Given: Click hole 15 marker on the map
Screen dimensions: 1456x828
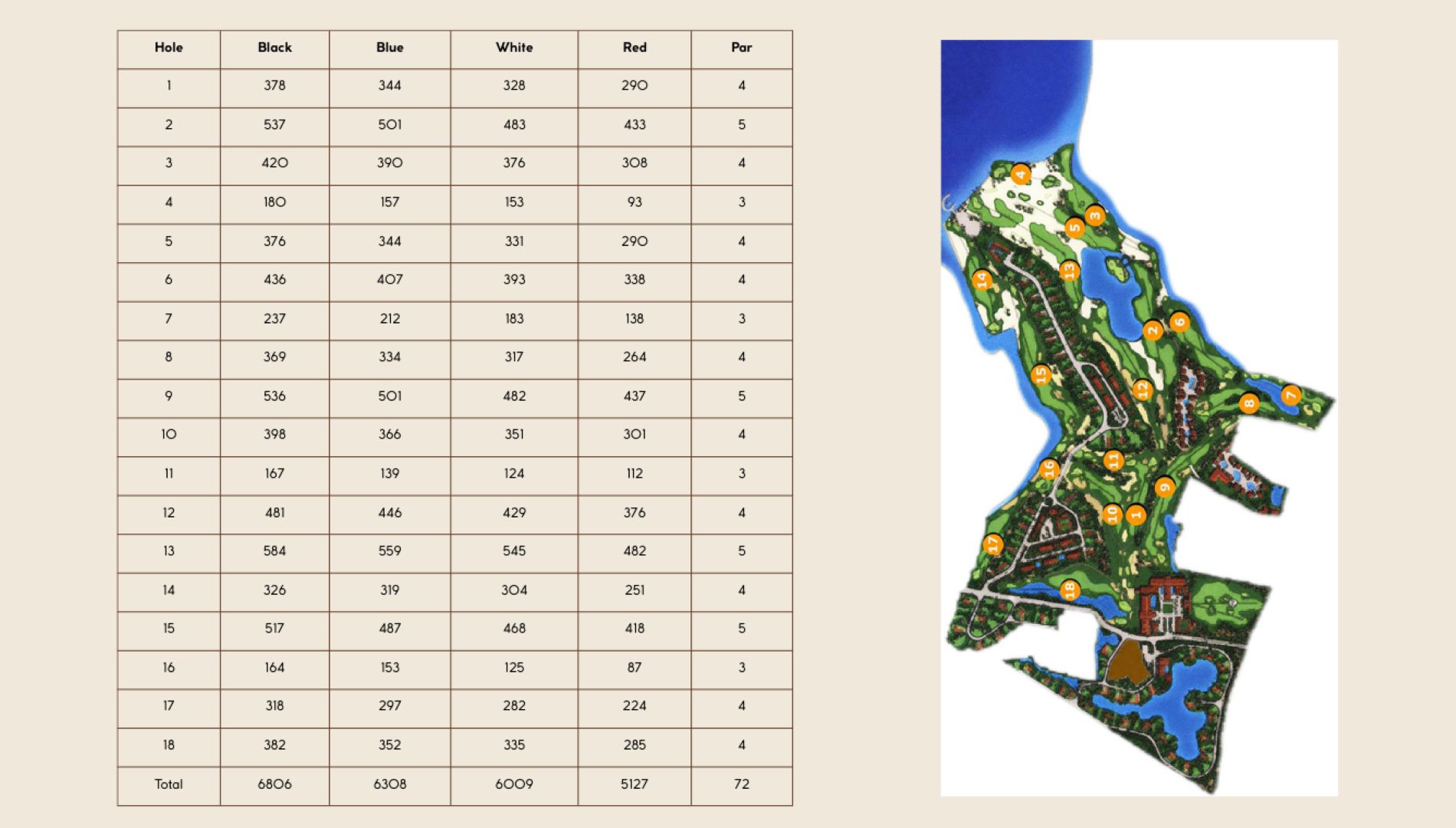Looking at the screenshot, I should pos(1040,374).
